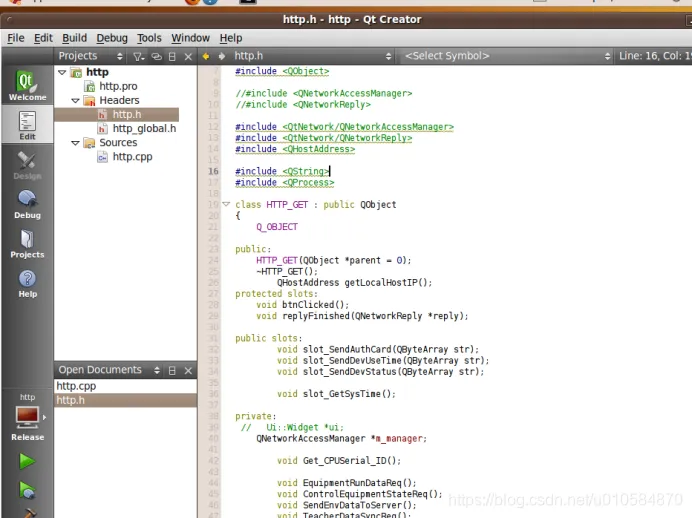
Task: Collapse the Headers folder
Action: (x=75, y=101)
